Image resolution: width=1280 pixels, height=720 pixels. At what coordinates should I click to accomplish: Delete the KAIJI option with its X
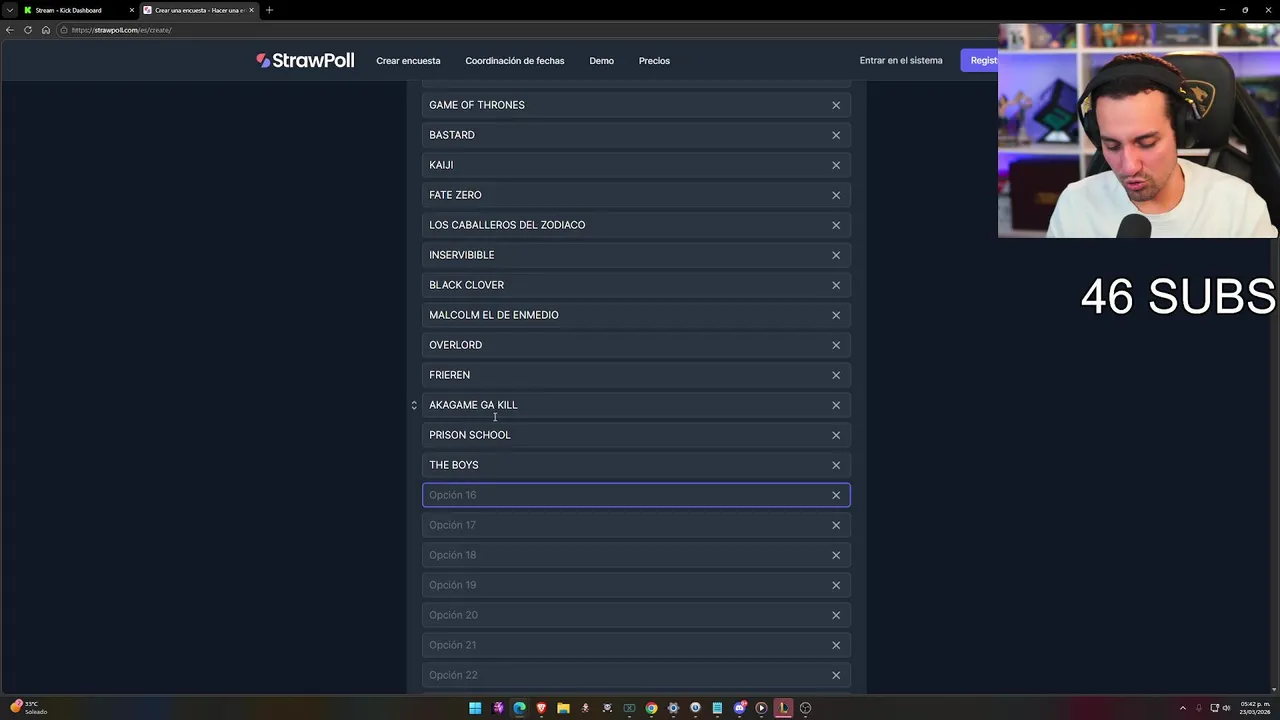click(836, 165)
